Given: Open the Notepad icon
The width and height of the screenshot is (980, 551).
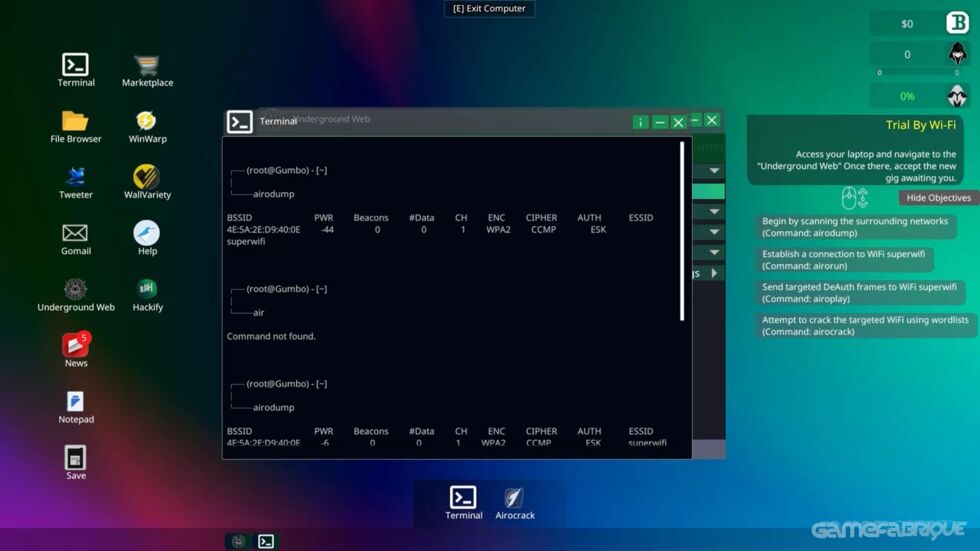Looking at the screenshot, I should pos(75,402).
